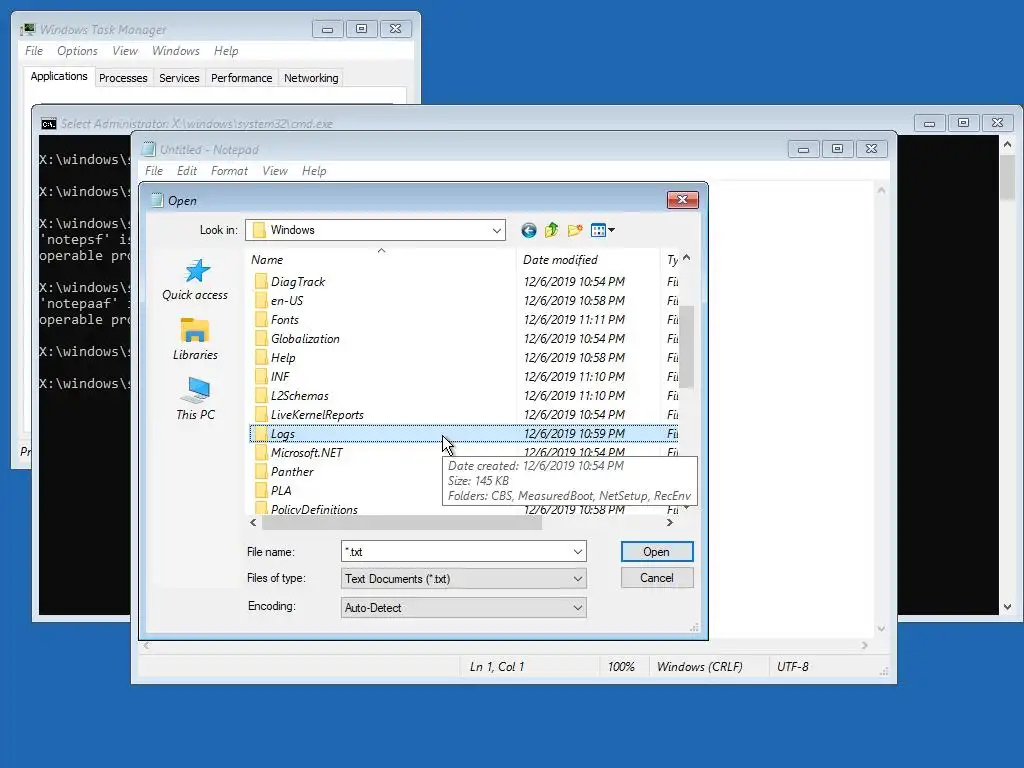Viewport: 1024px width, 768px height.
Task: Click Windows (CRLF) in status bar
Action: coord(699,667)
